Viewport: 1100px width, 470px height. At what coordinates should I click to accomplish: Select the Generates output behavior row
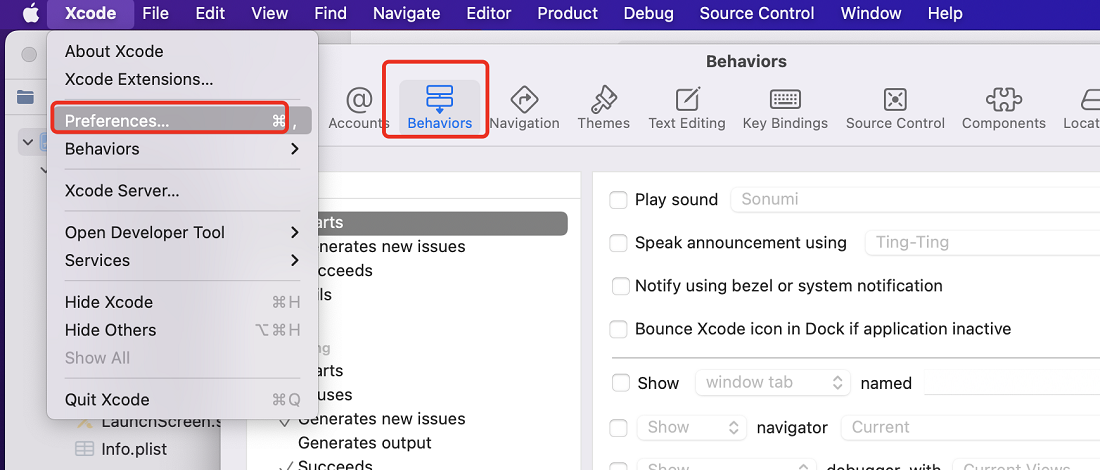pyautogui.click(x=365, y=443)
